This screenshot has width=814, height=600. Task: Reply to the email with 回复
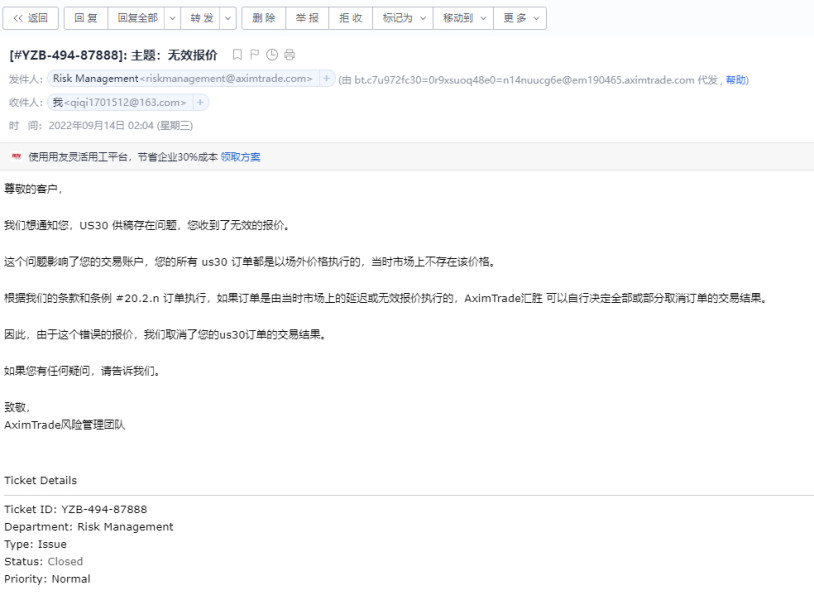point(86,18)
